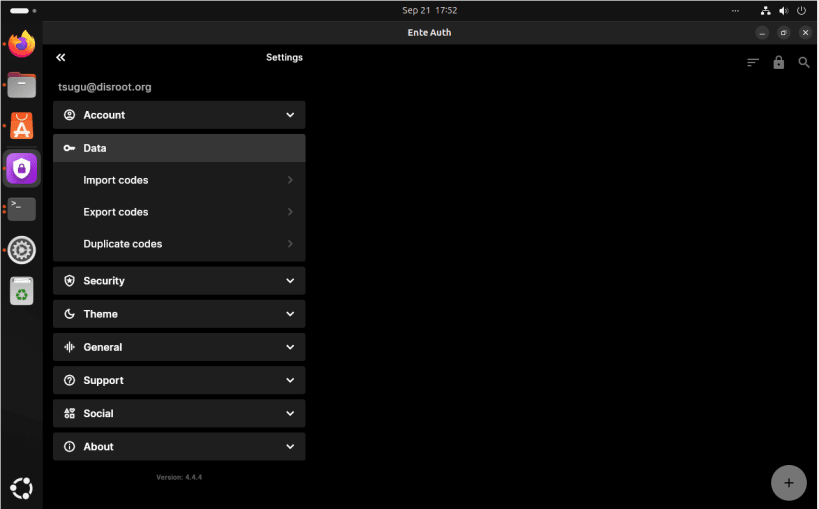This screenshot has height=509, width=819.
Task: Click the Export codes arrow
Action: click(290, 212)
